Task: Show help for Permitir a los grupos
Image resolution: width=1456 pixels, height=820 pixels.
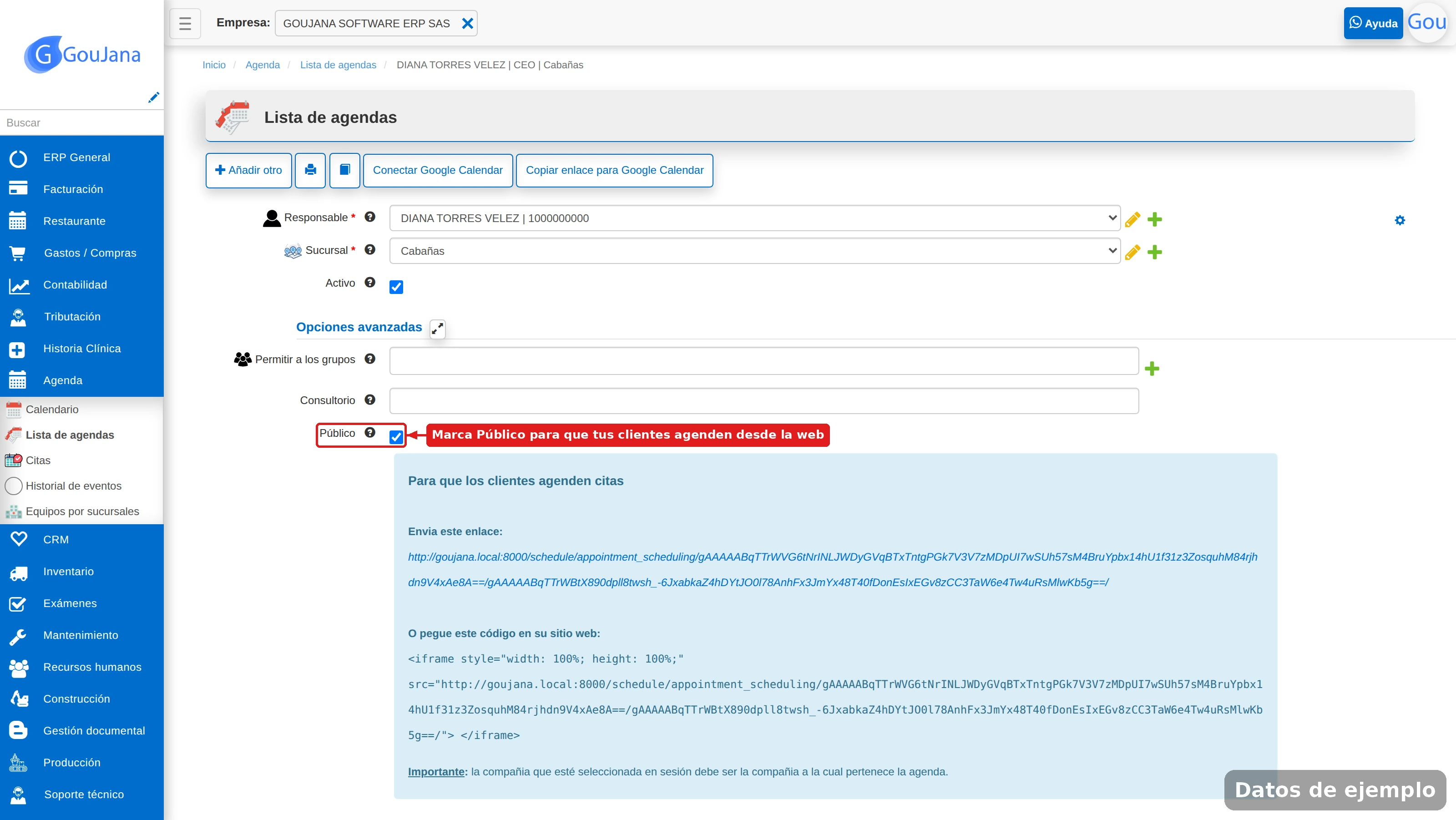Action: [x=369, y=359]
